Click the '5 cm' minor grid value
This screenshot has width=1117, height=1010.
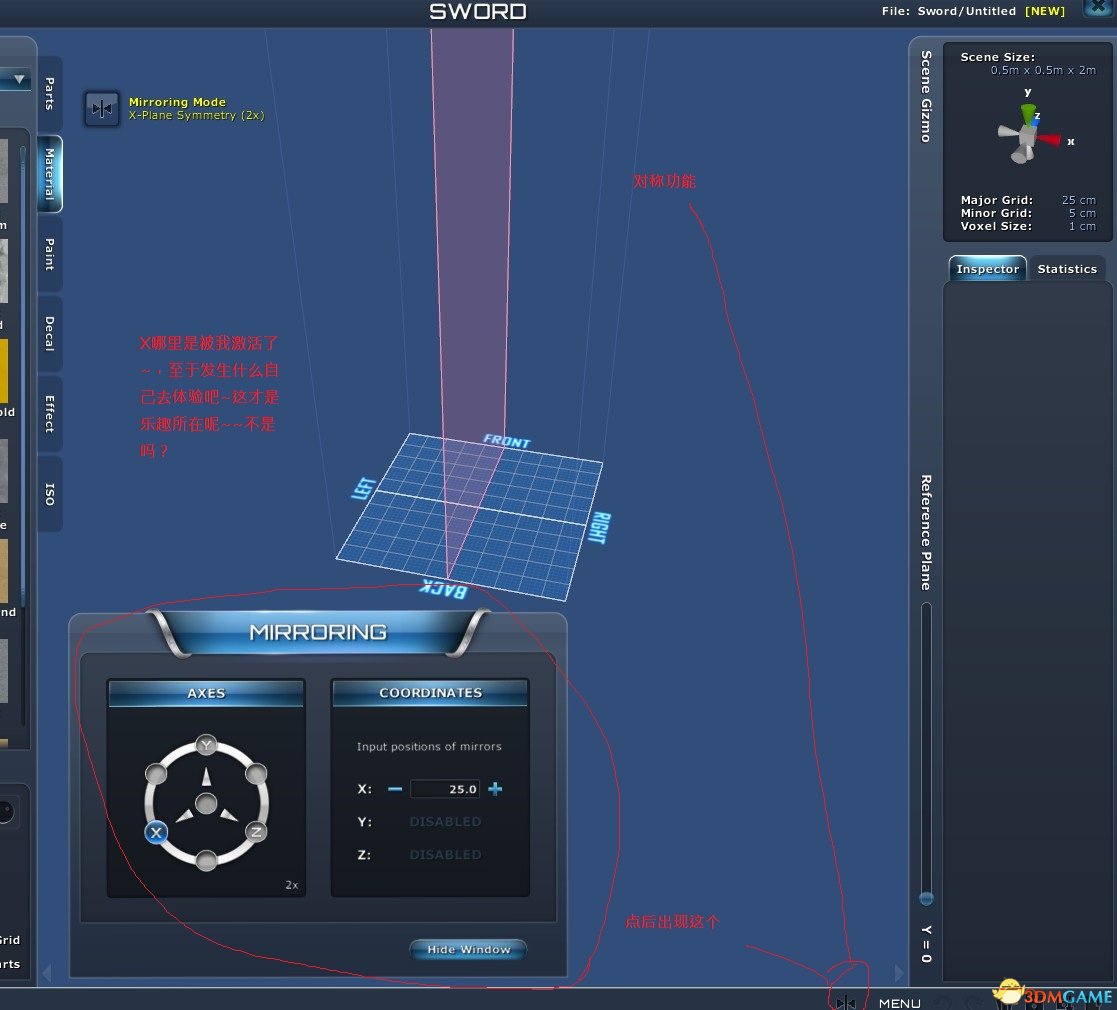(1081, 213)
